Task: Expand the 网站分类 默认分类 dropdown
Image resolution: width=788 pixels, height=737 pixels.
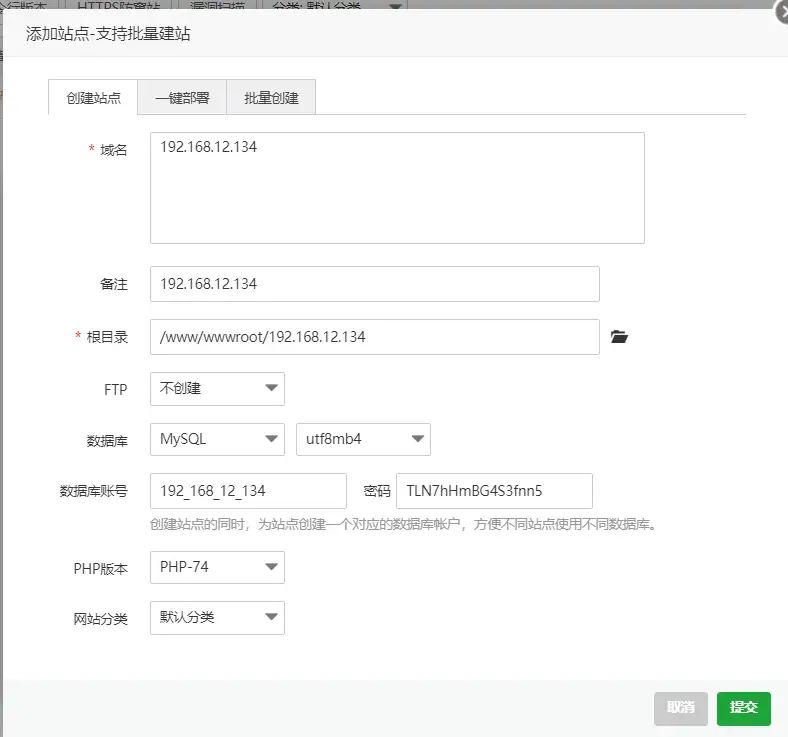Action: pyautogui.click(x=217, y=617)
